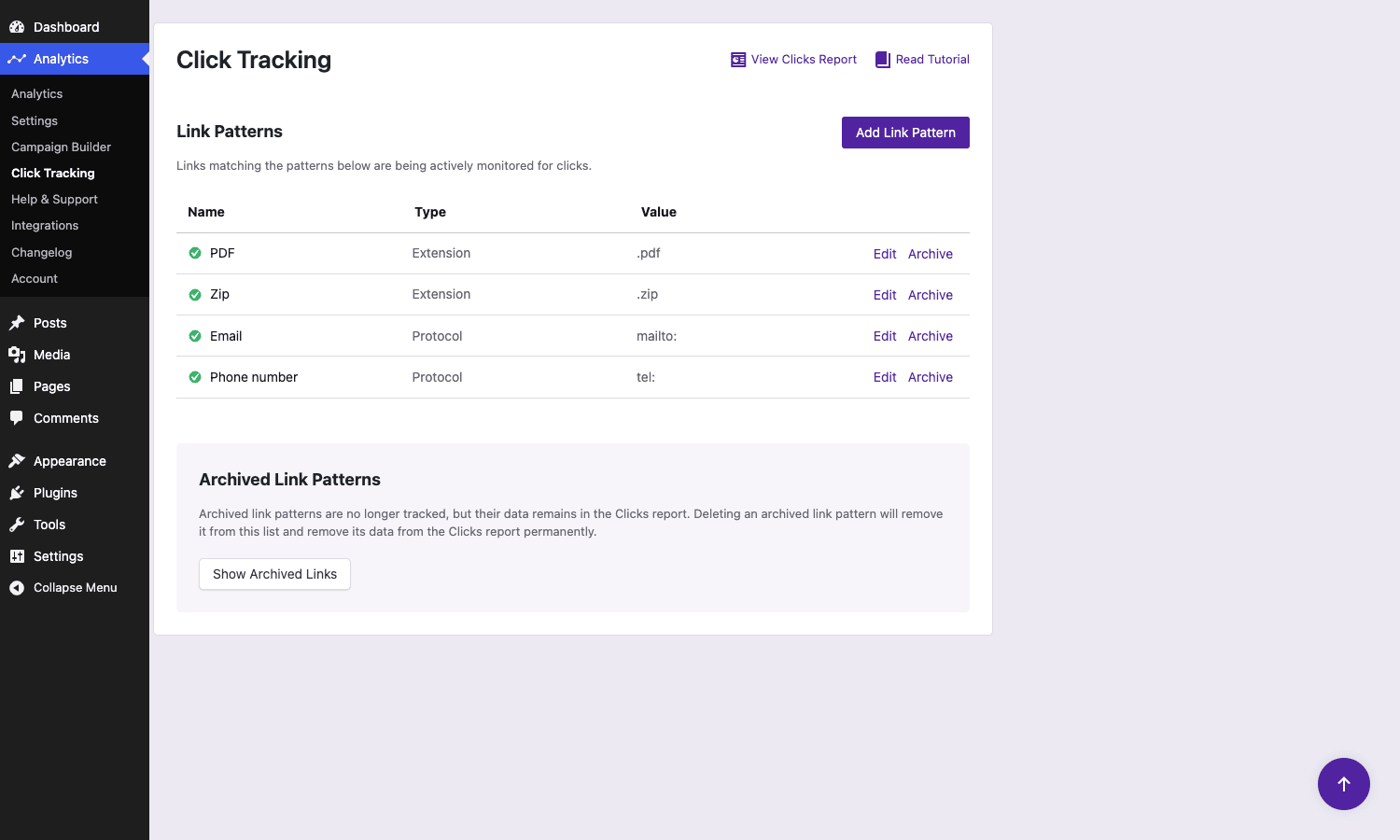Click the Plugins plug icon
1400x840 pixels.
point(17,493)
